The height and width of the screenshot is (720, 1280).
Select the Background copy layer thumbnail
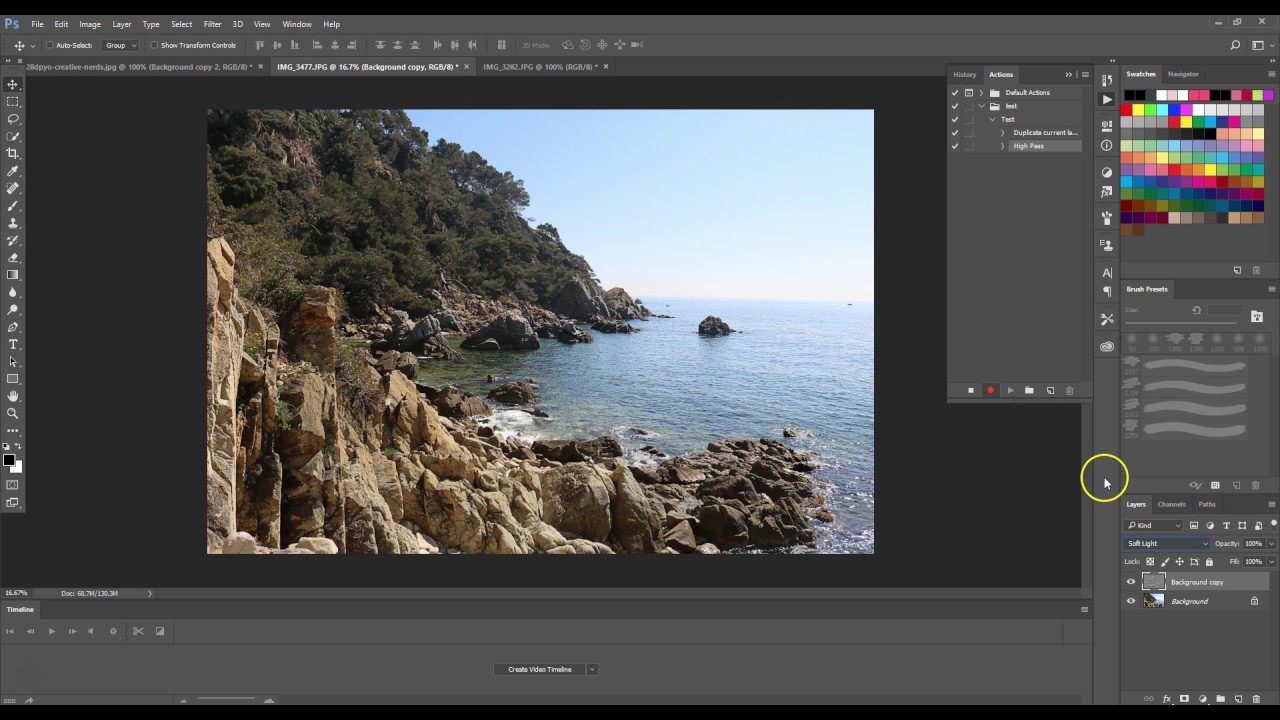tap(1154, 582)
